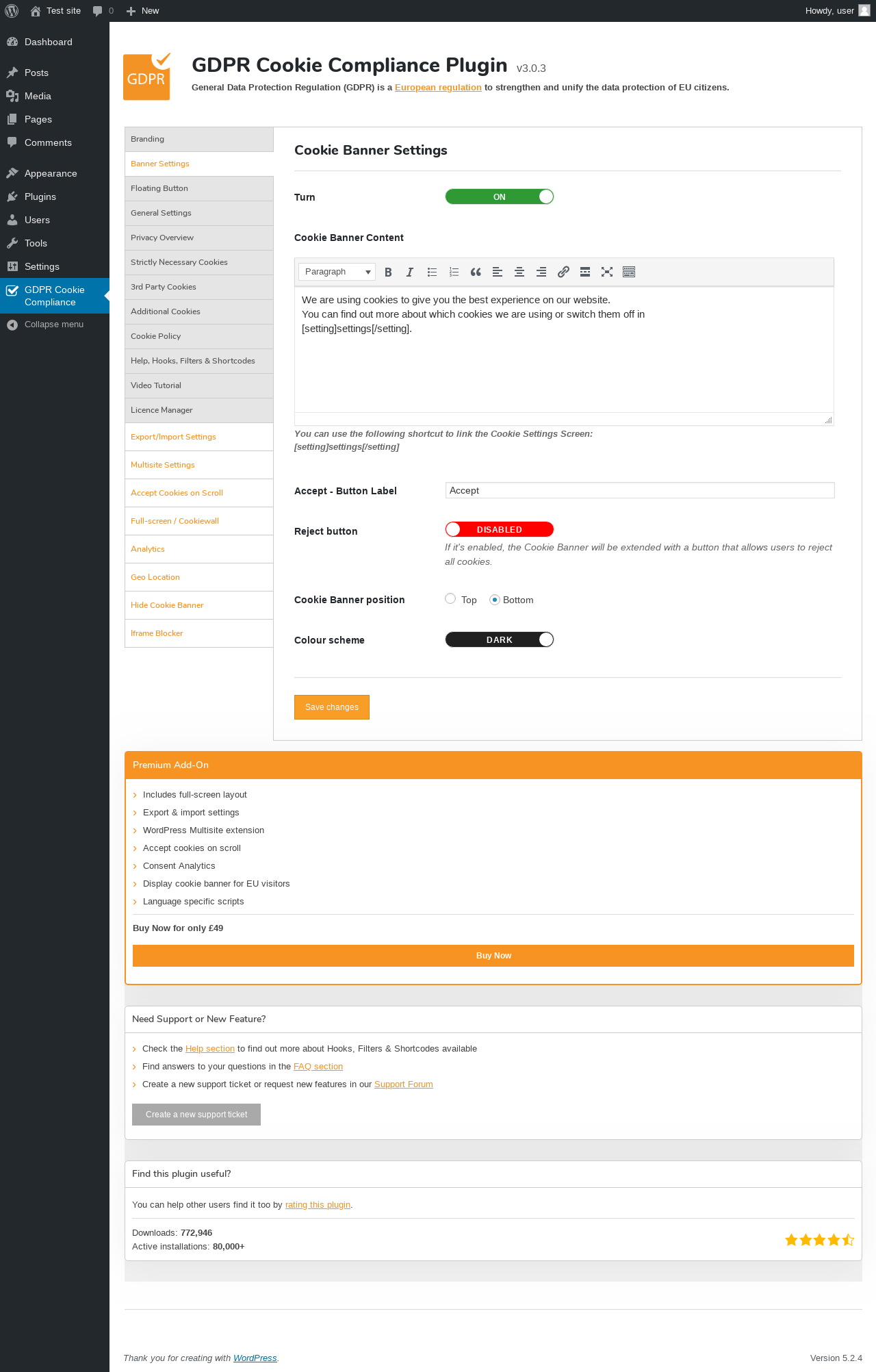Follow the rating this plugin link
This screenshot has width=876, height=1372.
click(x=318, y=1205)
